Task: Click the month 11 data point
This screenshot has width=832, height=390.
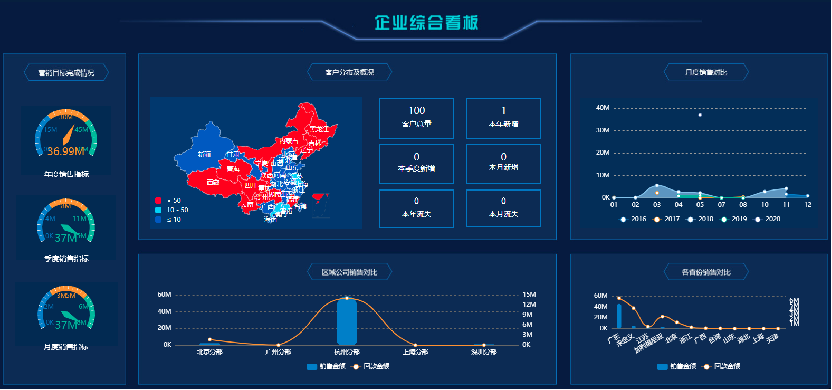Action: click(786, 188)
